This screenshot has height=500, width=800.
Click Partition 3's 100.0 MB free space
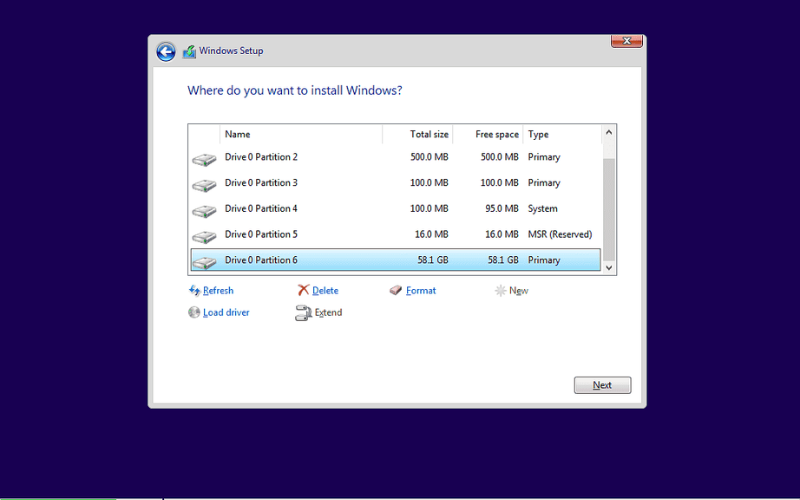tap(499, 183)
